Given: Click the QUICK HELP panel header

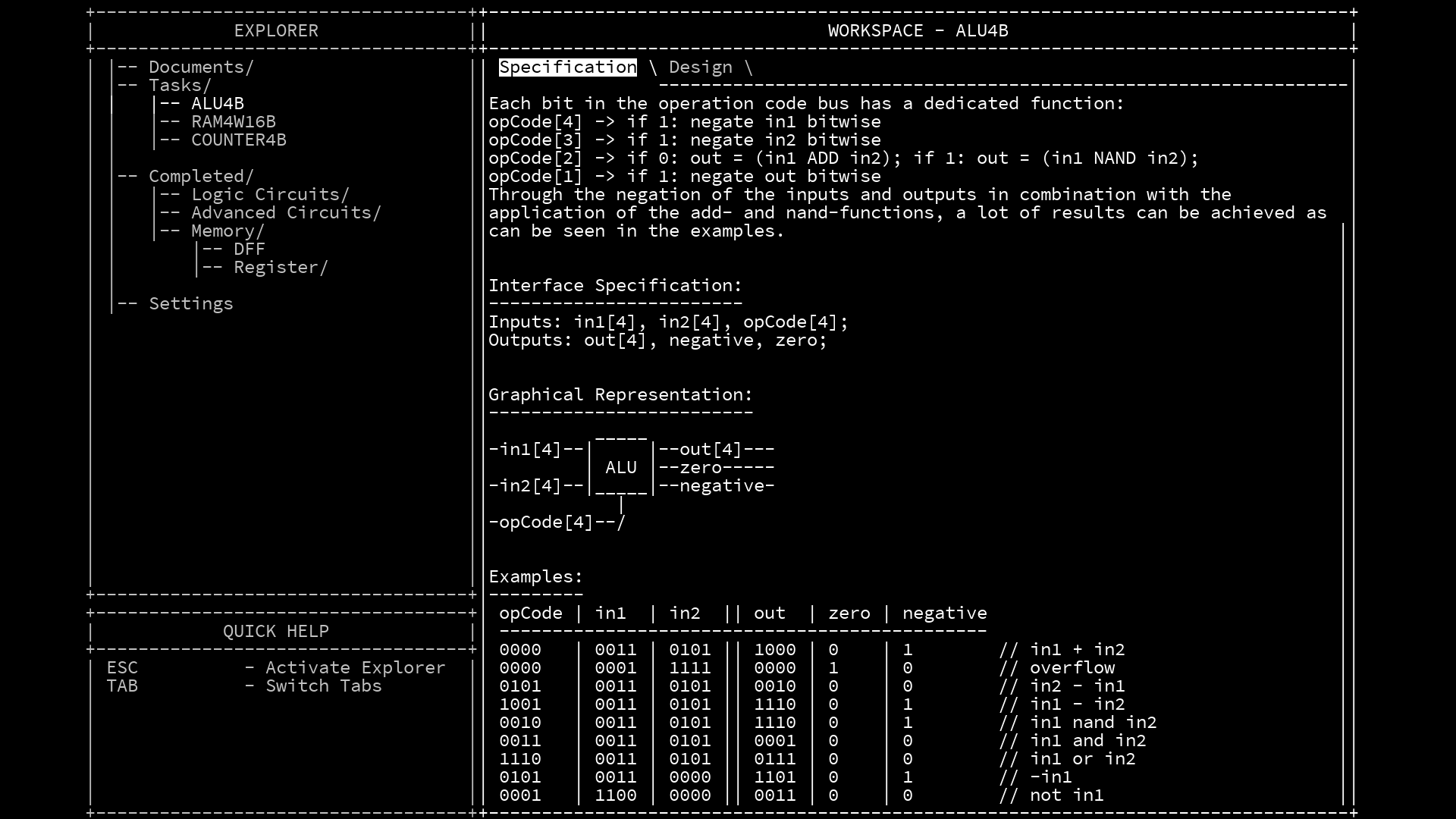Looking at the screenshot, I should [276, 631].
